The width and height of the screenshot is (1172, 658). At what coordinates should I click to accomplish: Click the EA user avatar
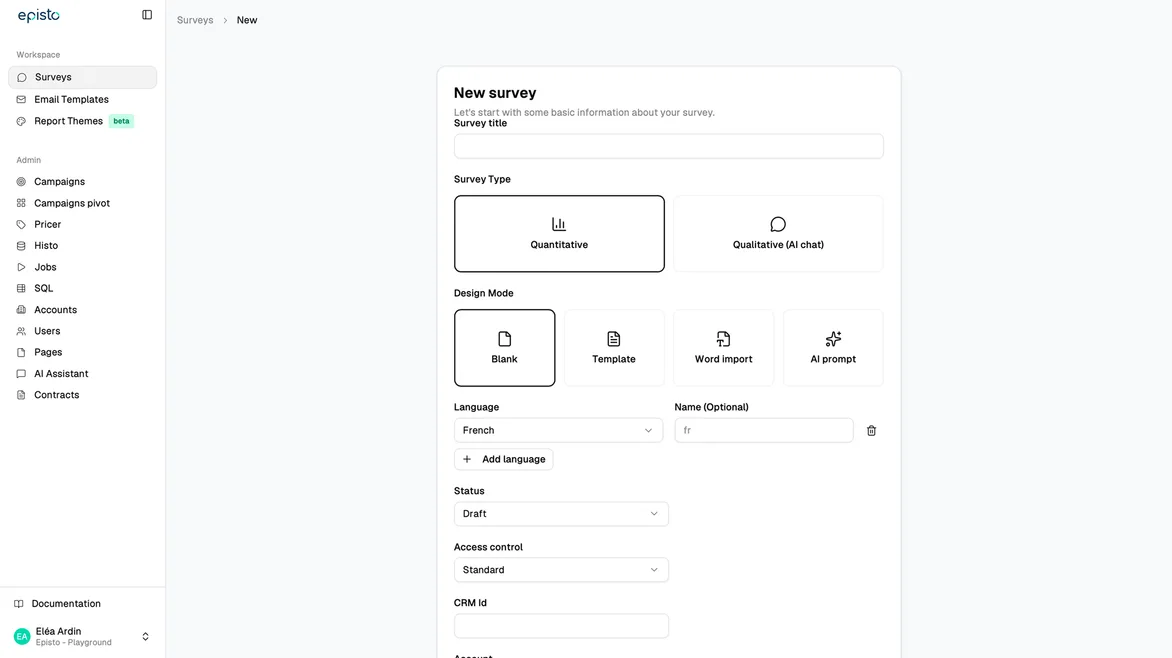tap(22, 636)
